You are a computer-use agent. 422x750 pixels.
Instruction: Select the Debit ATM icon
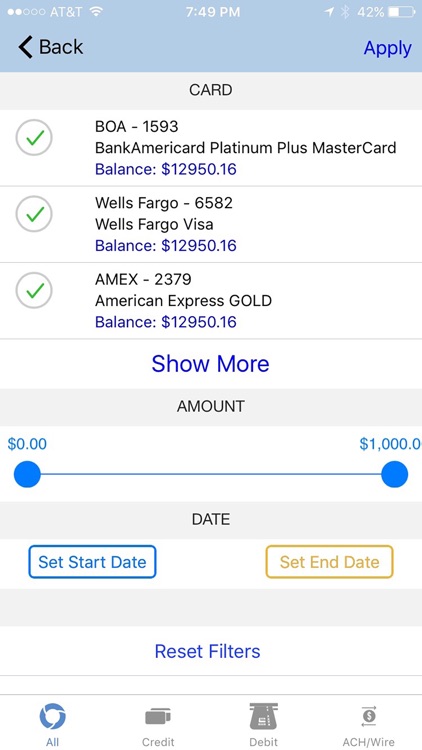pyautogui.click(x=264, y=717)
